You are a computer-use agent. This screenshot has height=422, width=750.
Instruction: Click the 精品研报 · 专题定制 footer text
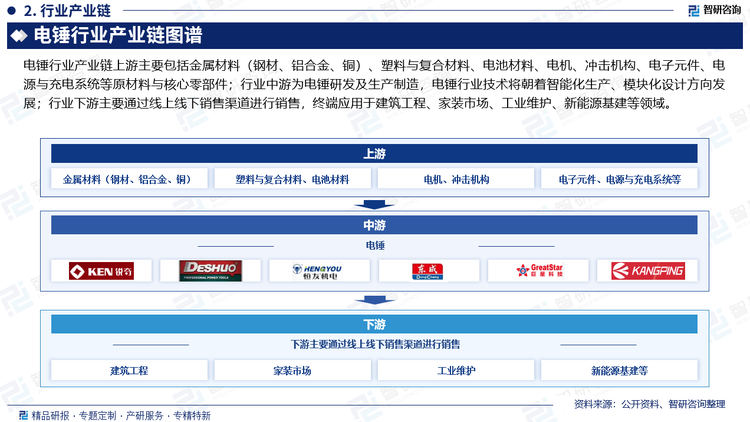(74, 415)
